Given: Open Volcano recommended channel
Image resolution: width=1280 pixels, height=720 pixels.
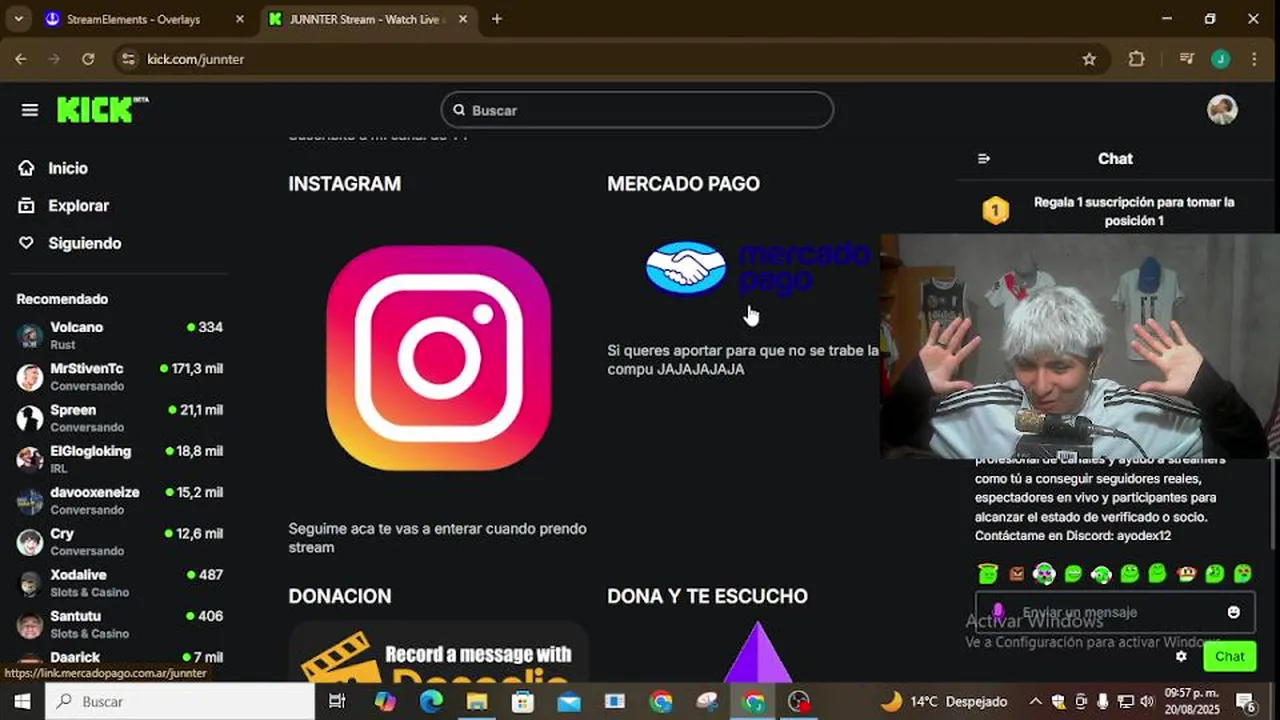Looking at the screenshot, I should coord(120,335).
